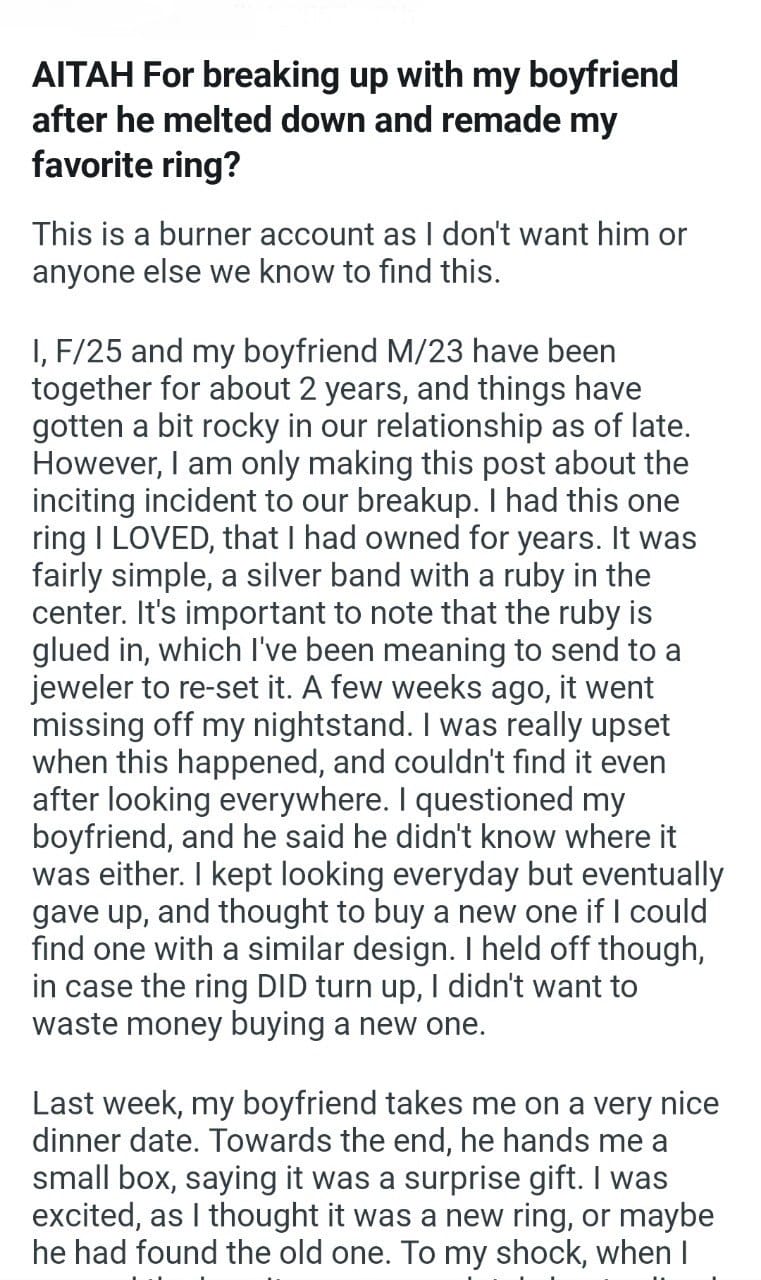Click "favorite ring?" at the title's end
The height and width of the screenshot is (1280, 761).
136,164
